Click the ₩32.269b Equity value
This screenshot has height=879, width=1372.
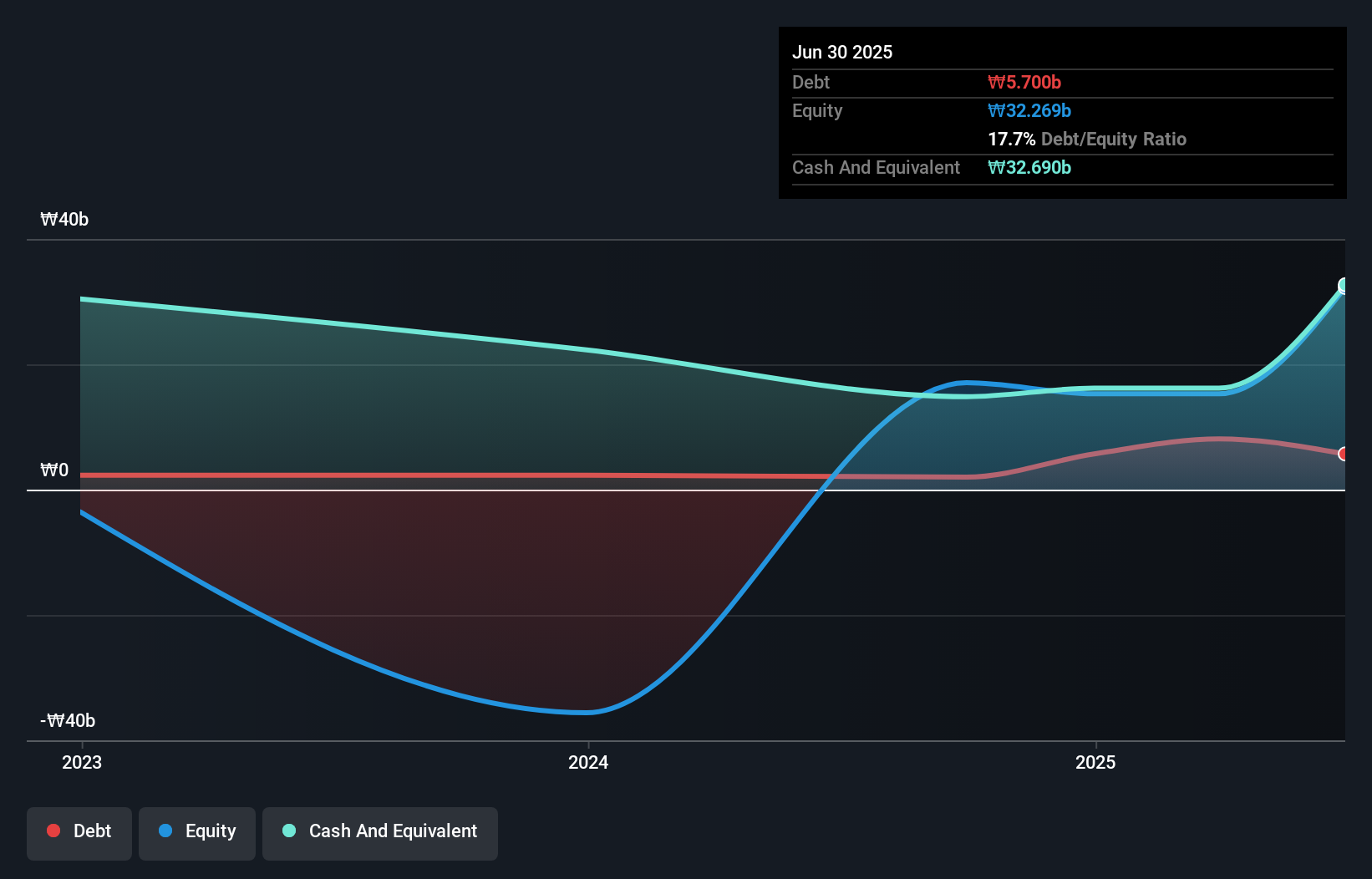[1029, 110]
